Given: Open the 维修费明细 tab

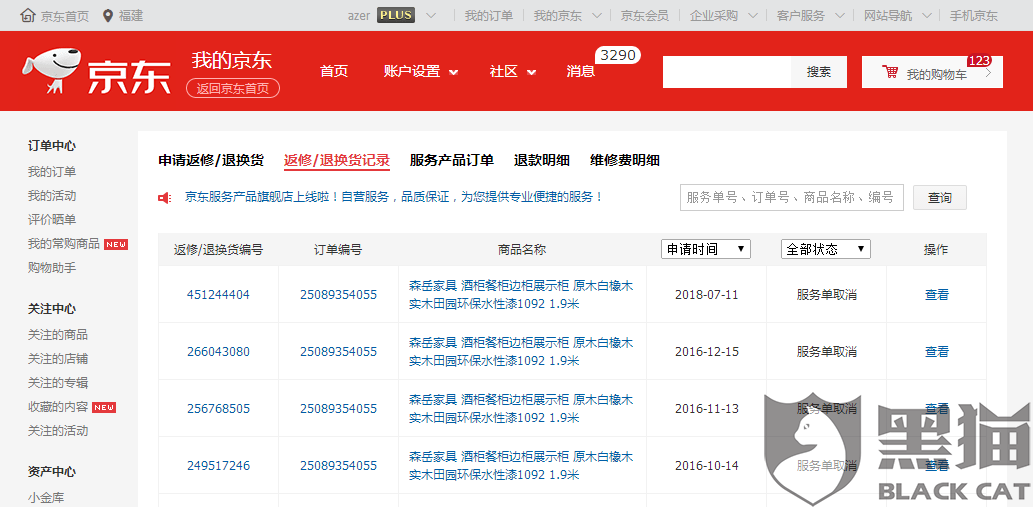Looking at the screenshot, I should pos(625,160).
